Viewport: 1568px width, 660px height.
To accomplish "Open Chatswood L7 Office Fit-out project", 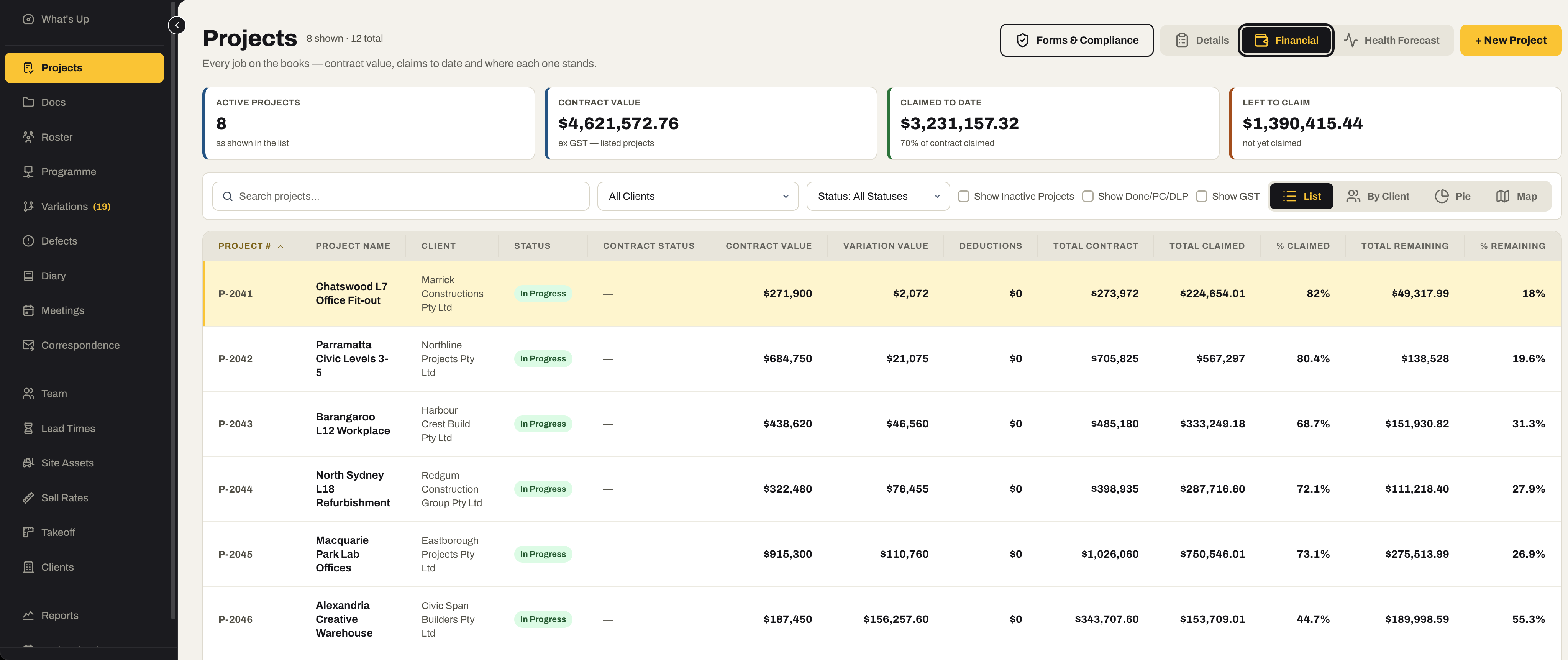I will click(x=351, y=294).
